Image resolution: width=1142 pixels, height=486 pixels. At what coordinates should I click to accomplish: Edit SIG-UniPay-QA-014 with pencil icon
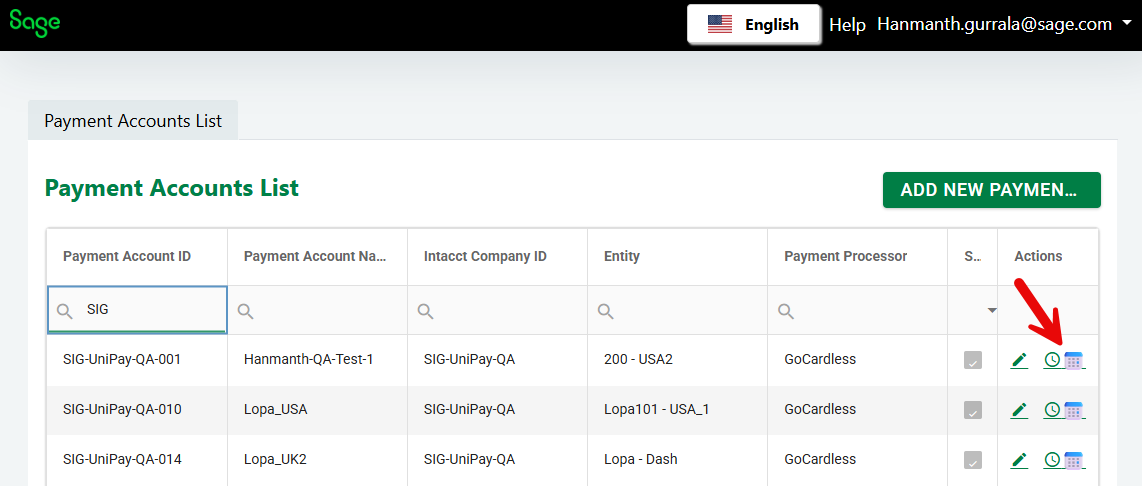coord(1019,460)
